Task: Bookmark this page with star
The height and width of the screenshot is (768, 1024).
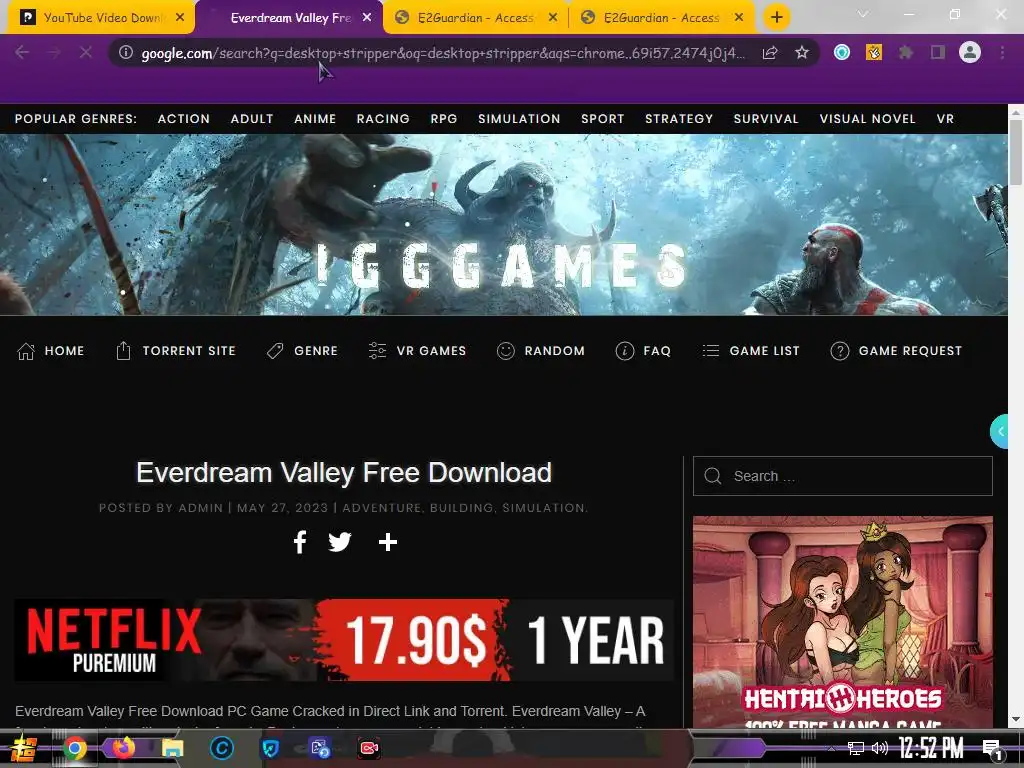Action: tap(802, 52)
